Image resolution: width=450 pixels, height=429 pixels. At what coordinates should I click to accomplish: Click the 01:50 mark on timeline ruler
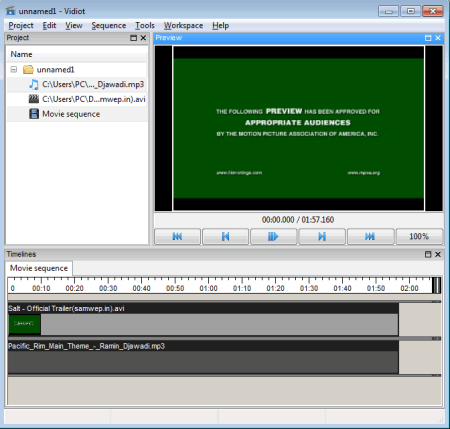[376, 288]
